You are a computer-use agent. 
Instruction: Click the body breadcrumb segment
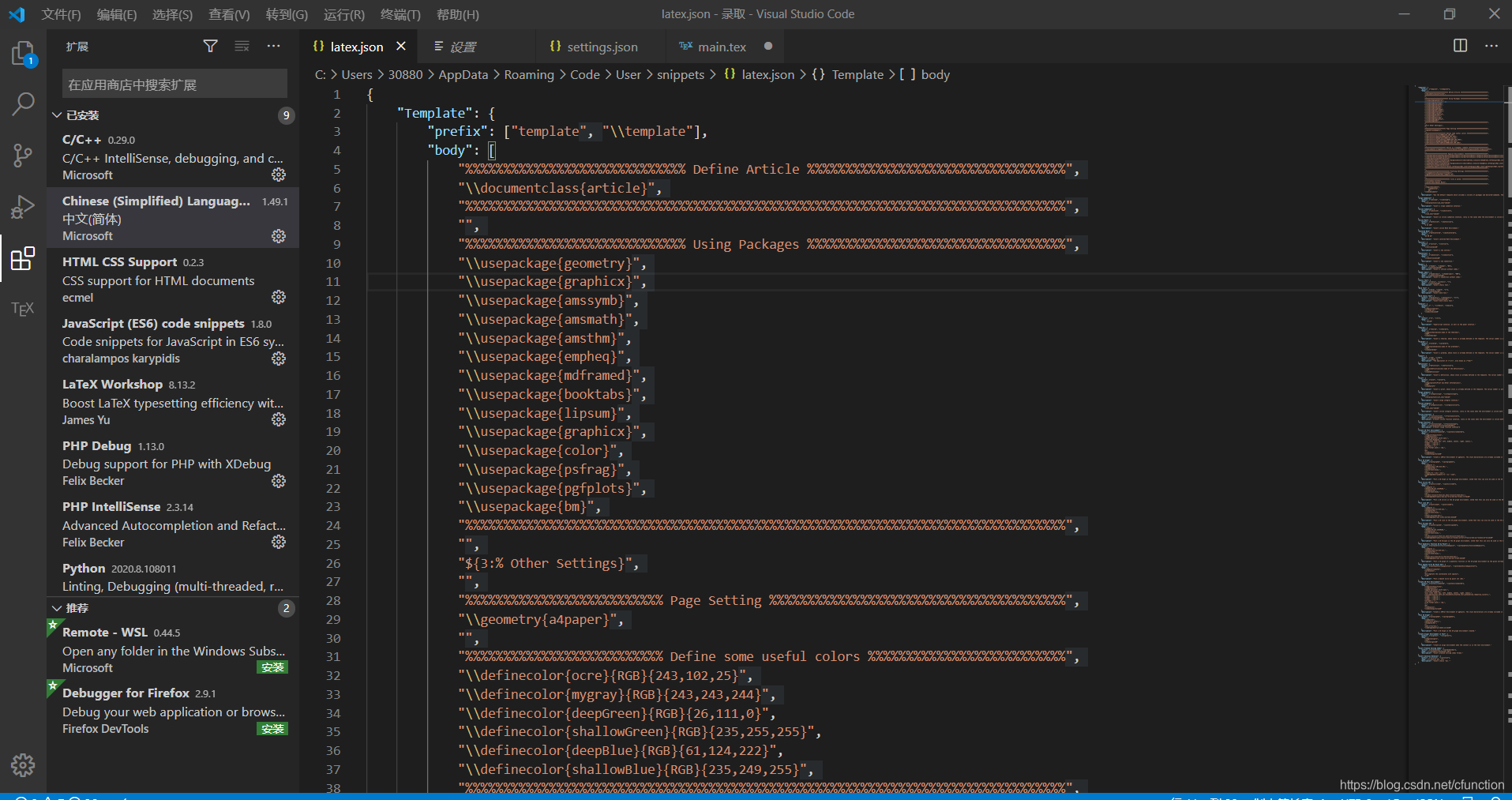coord(936,74)
